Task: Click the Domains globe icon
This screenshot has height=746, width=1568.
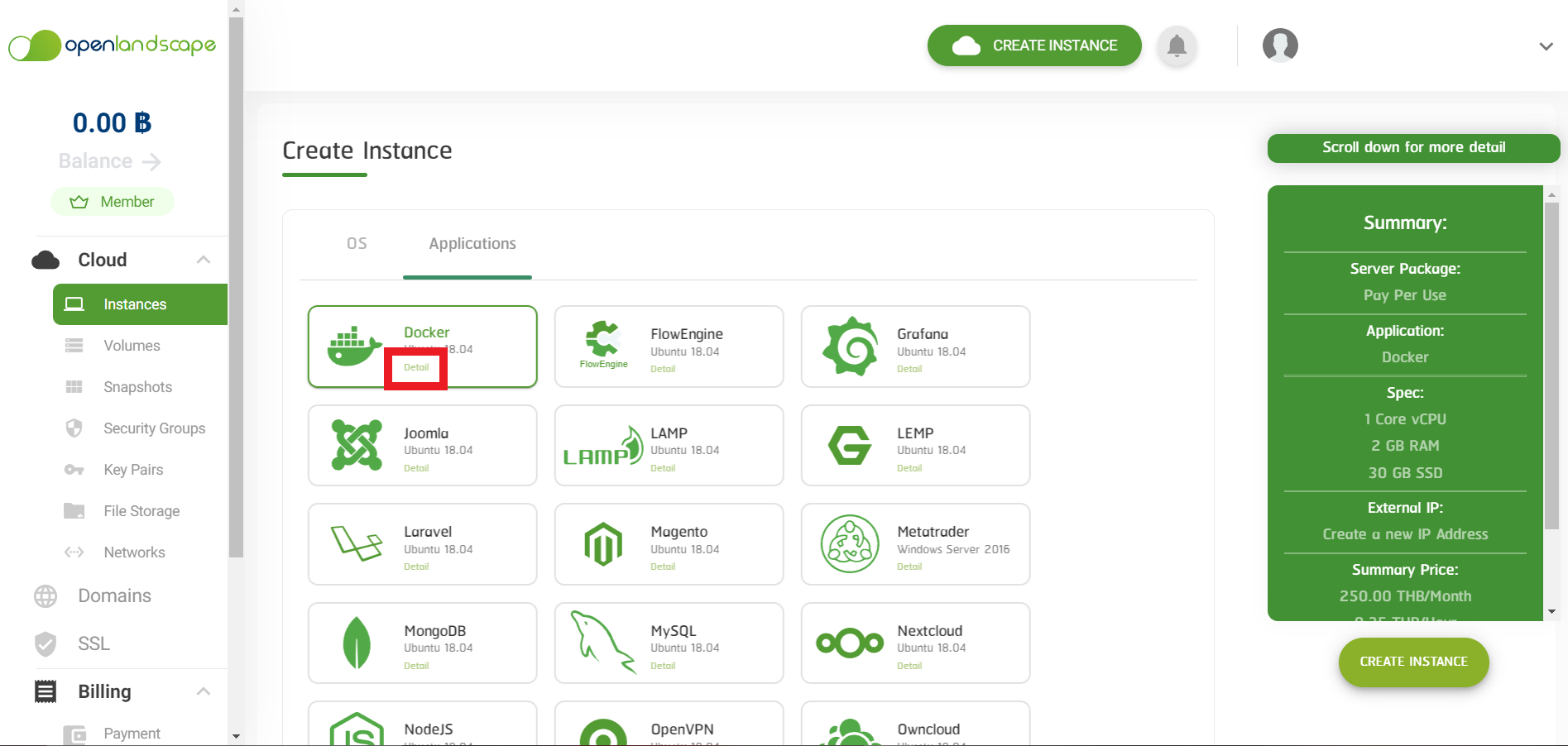Action: [46, 596]
